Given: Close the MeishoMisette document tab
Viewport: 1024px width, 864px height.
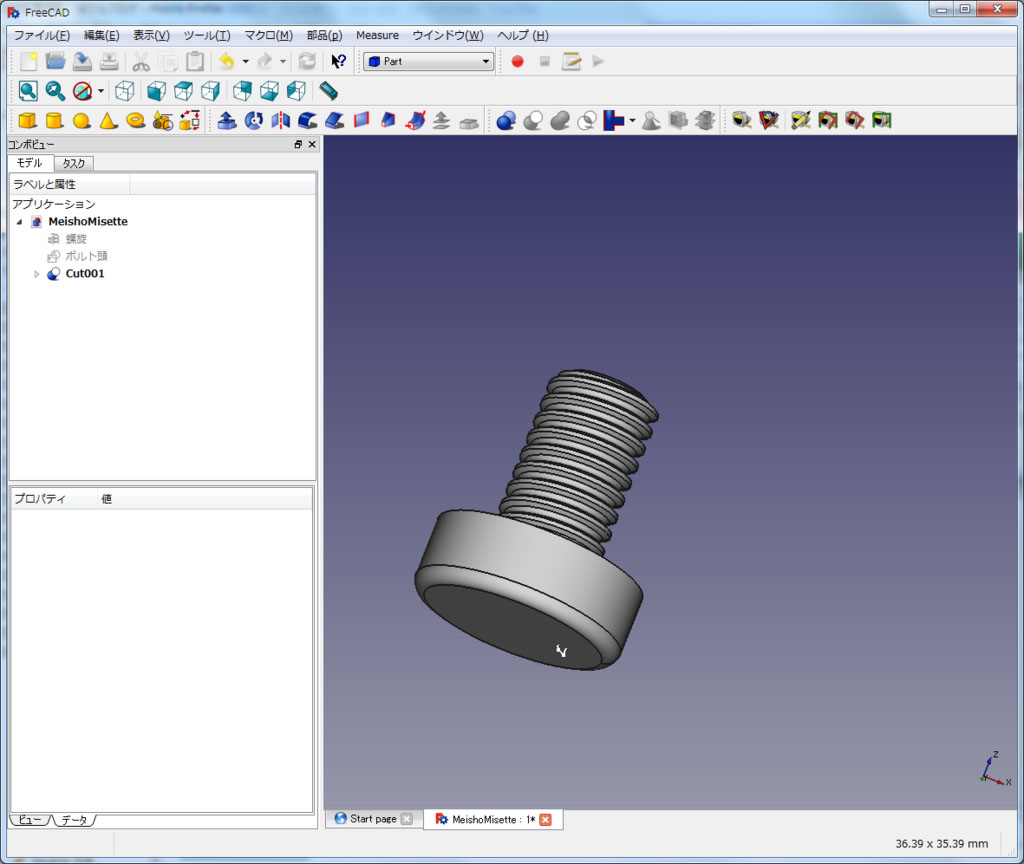Looking at the screenshot, I should 545,820.
